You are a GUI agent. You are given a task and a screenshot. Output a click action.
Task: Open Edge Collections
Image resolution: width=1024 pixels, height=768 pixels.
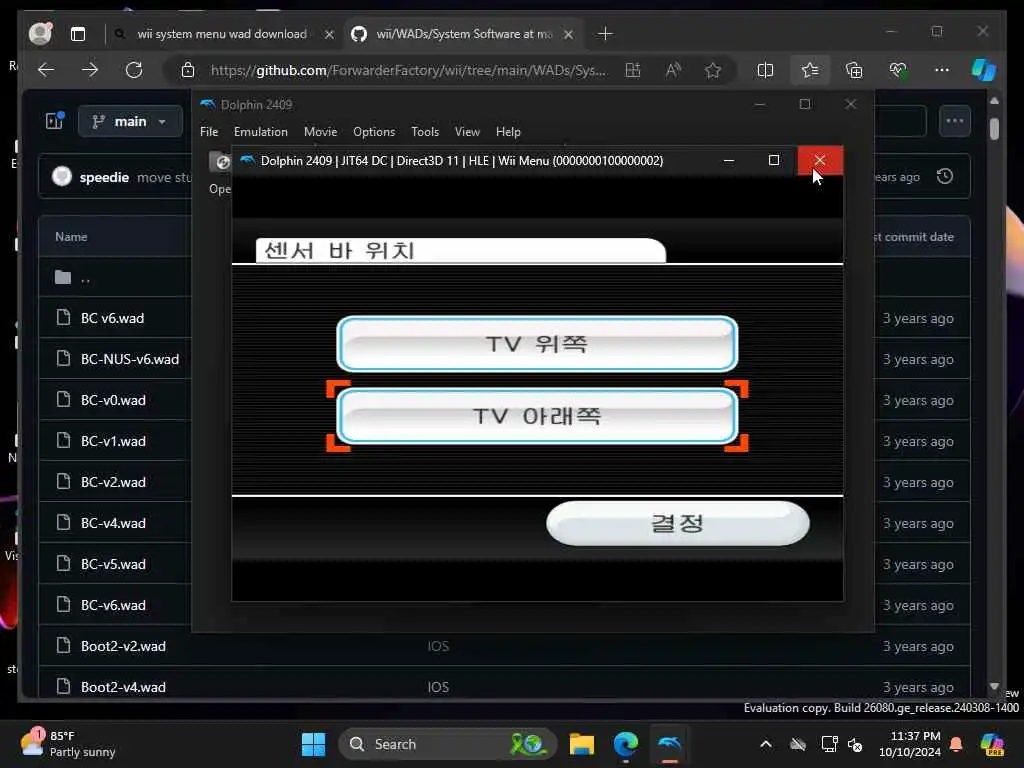pos(854,70)
